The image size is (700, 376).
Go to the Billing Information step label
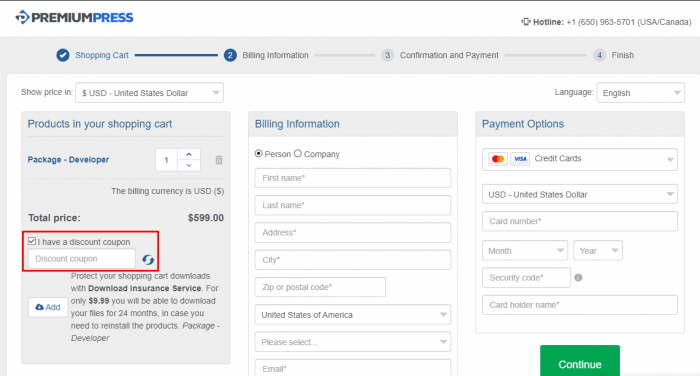coord(275,55)
